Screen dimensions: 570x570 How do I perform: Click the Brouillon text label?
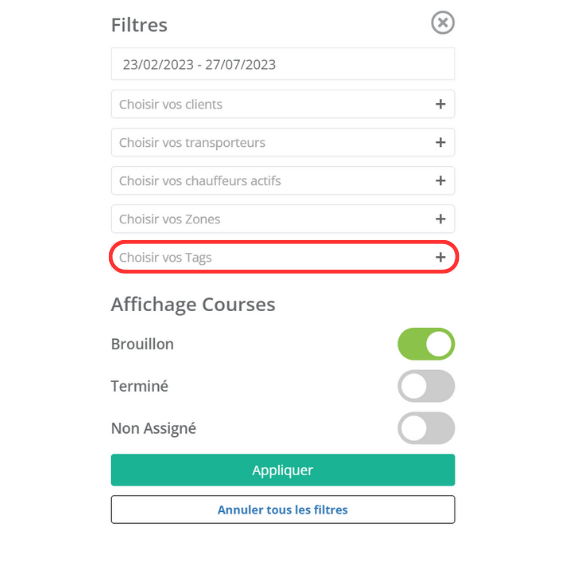coord(142,344)
